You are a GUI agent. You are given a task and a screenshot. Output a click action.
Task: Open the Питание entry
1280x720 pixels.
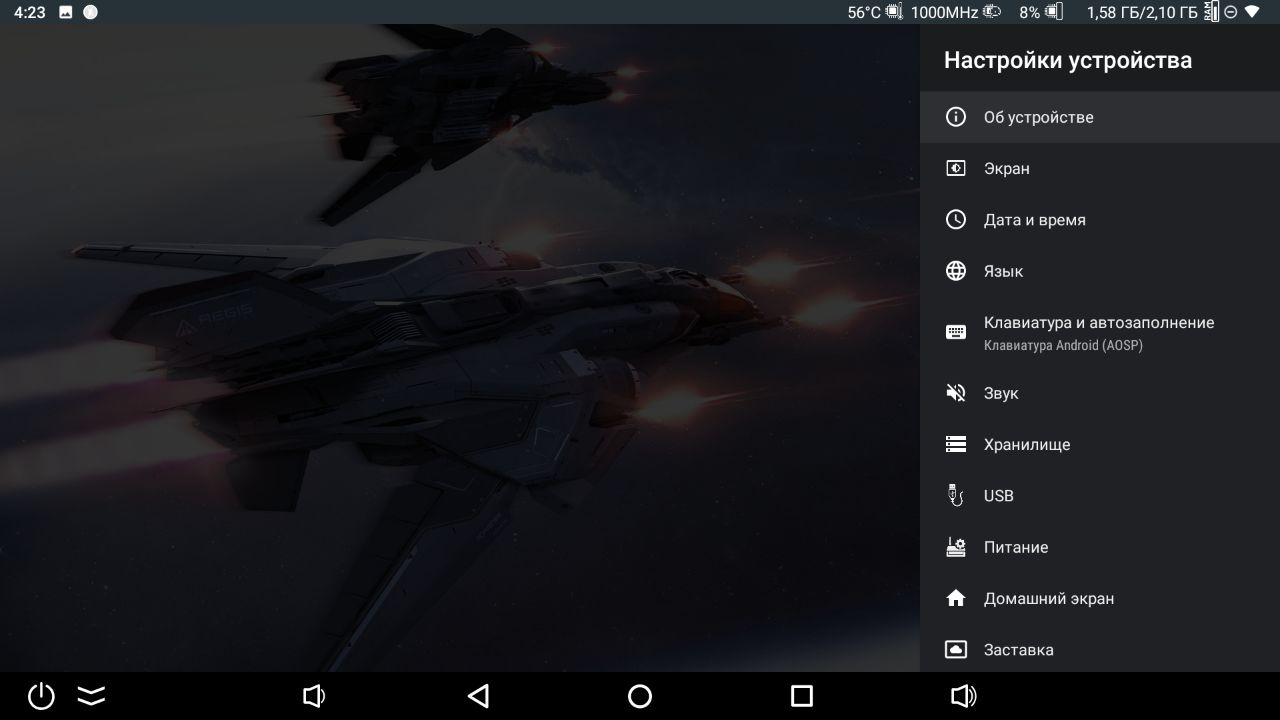coord(1100,547)
